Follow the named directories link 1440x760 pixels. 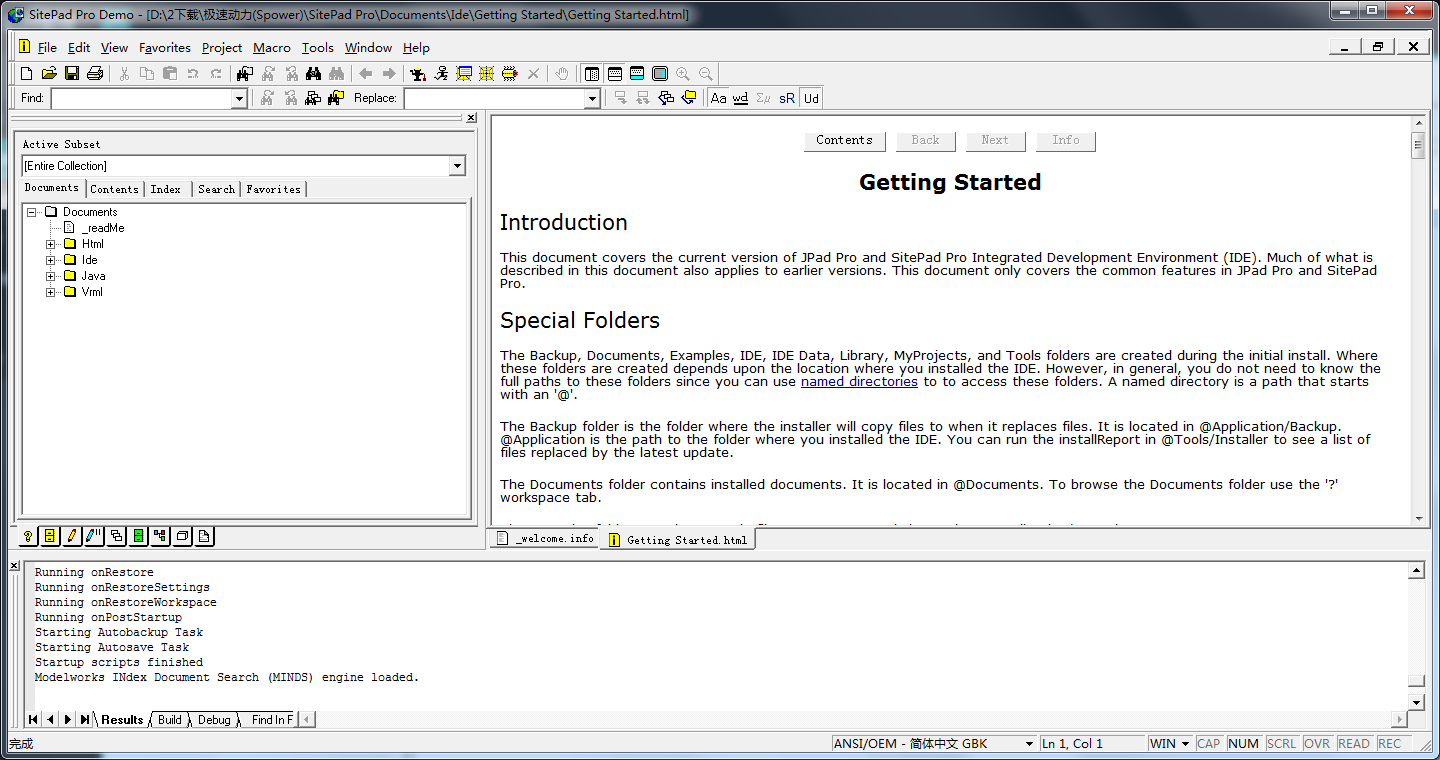tap(859, 381)
